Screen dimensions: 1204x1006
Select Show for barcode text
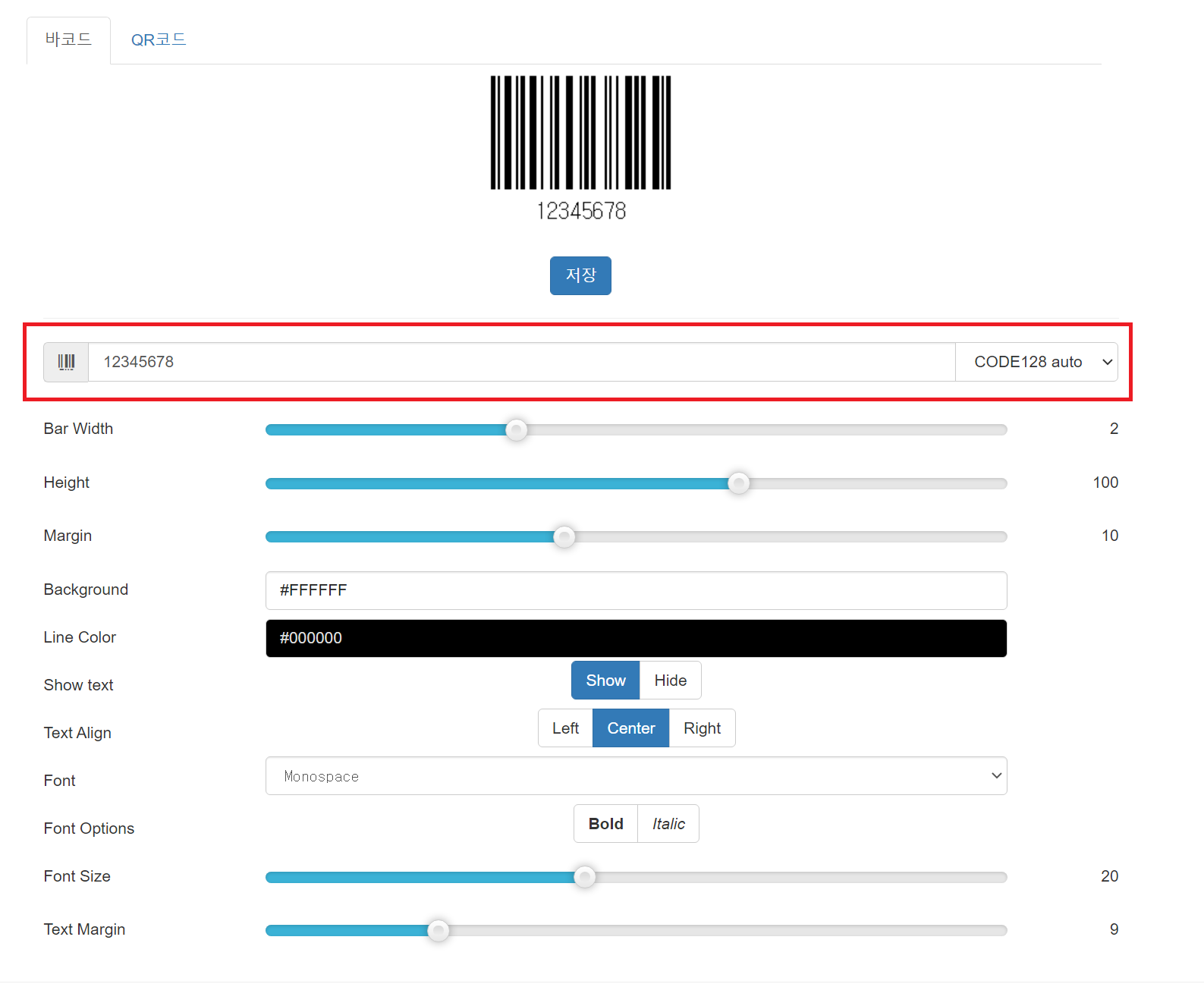605,681
